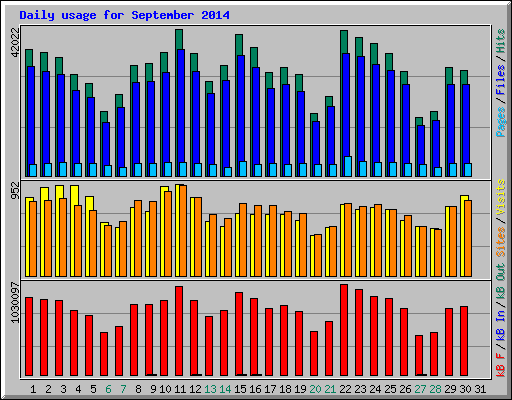The height and width of the screenshot is (400, 512).
Task: Click the red kB bar for day 30
Action: [x=464, y=341]
